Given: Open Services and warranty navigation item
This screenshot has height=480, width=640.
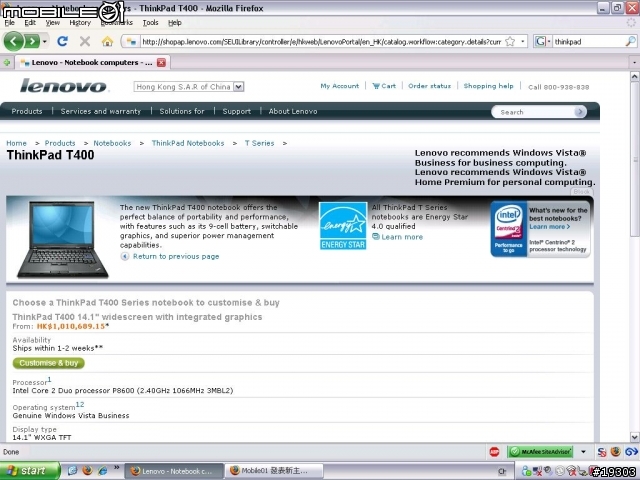Looking at the screenshot, I should point(100,111).
